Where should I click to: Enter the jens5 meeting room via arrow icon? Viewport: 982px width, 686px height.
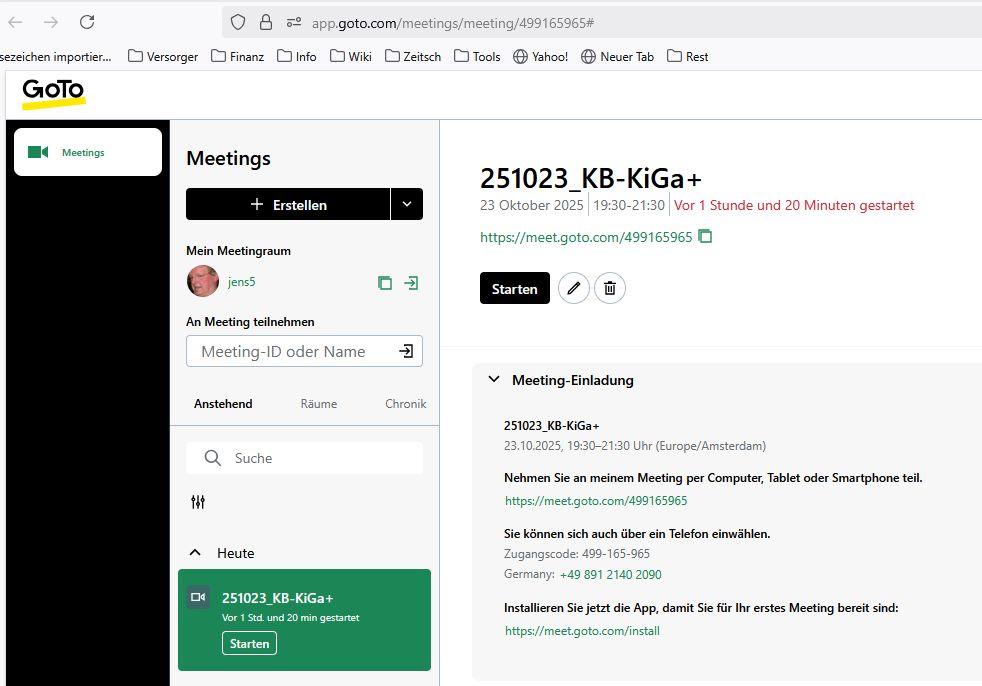click(x=411, y=283)
